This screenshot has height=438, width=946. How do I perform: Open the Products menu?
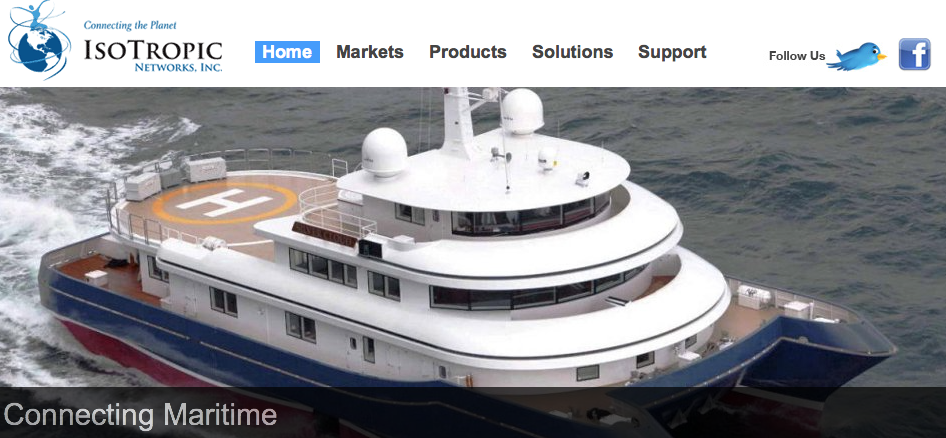pos(468,52)
